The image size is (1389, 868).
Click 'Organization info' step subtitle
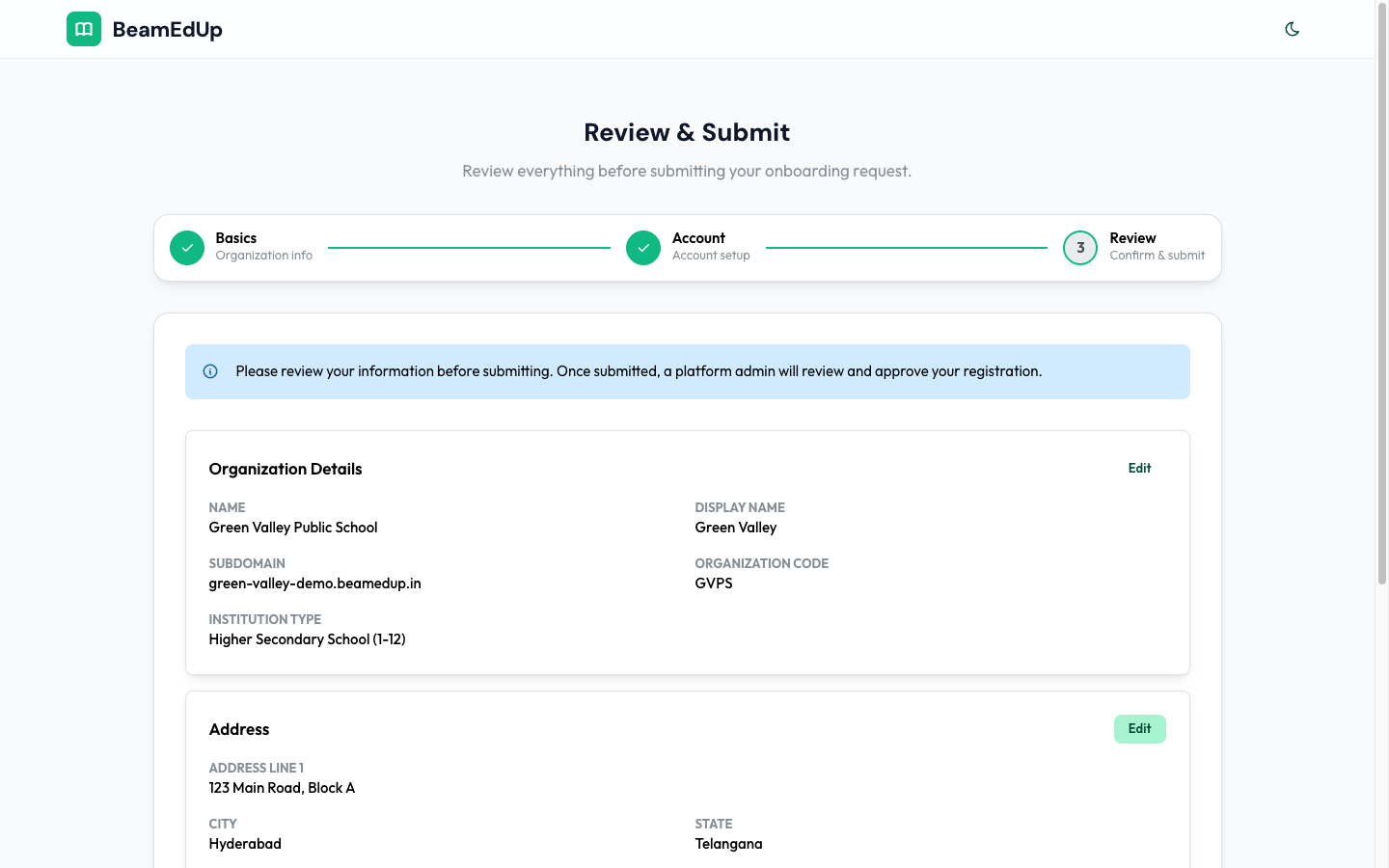(264, 256)
